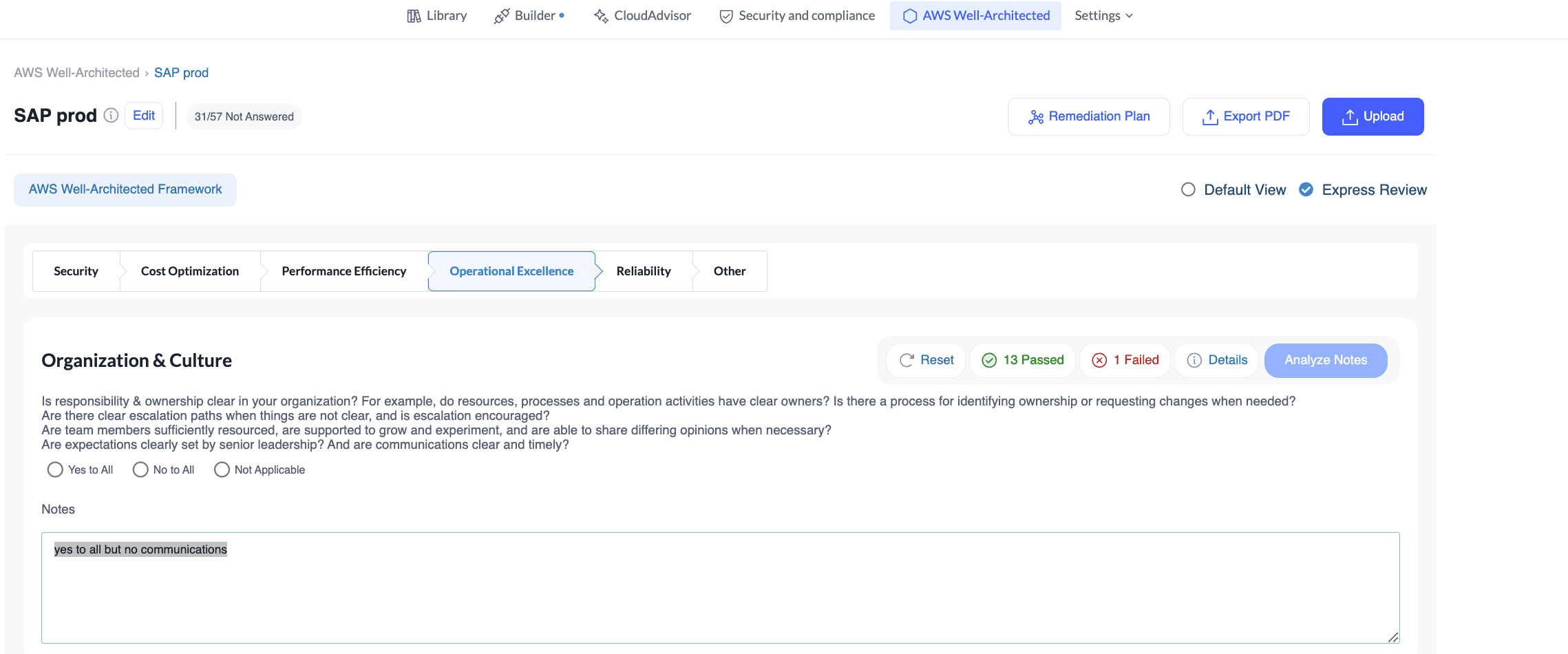Click the Reset circular arrow icon
This screenshot has width=1568, height=654.
[x=907, y=360]
